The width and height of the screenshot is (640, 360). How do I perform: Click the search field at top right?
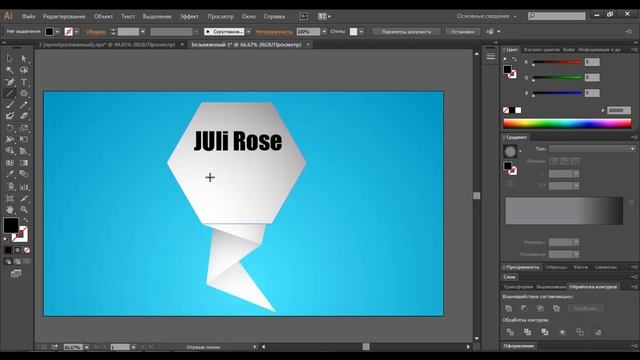[557, 16]
